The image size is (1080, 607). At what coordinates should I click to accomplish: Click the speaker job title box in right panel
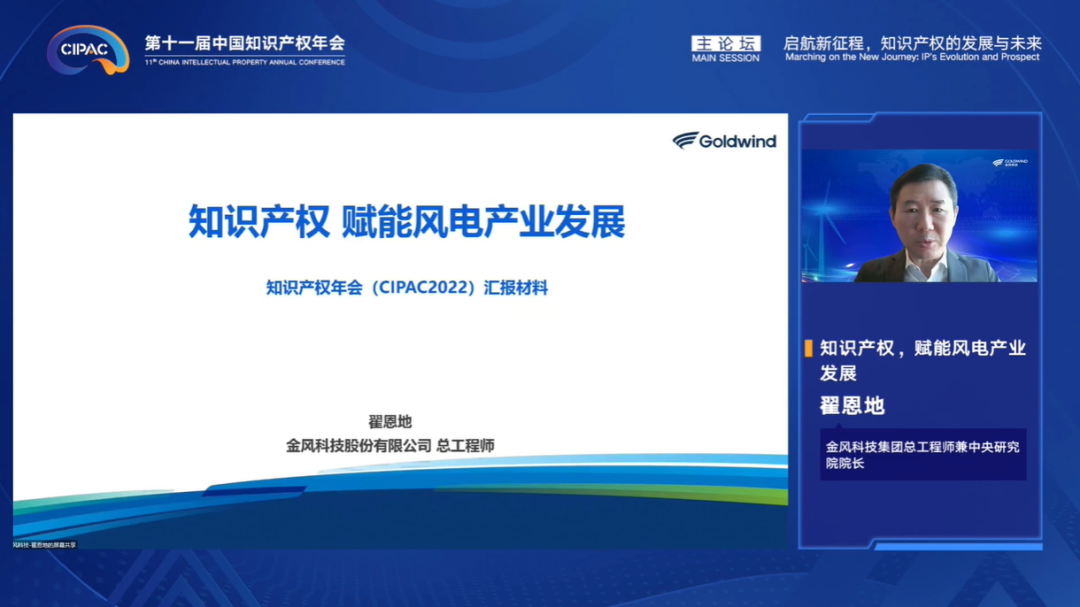pyautogui.click(x=922, y=455)
